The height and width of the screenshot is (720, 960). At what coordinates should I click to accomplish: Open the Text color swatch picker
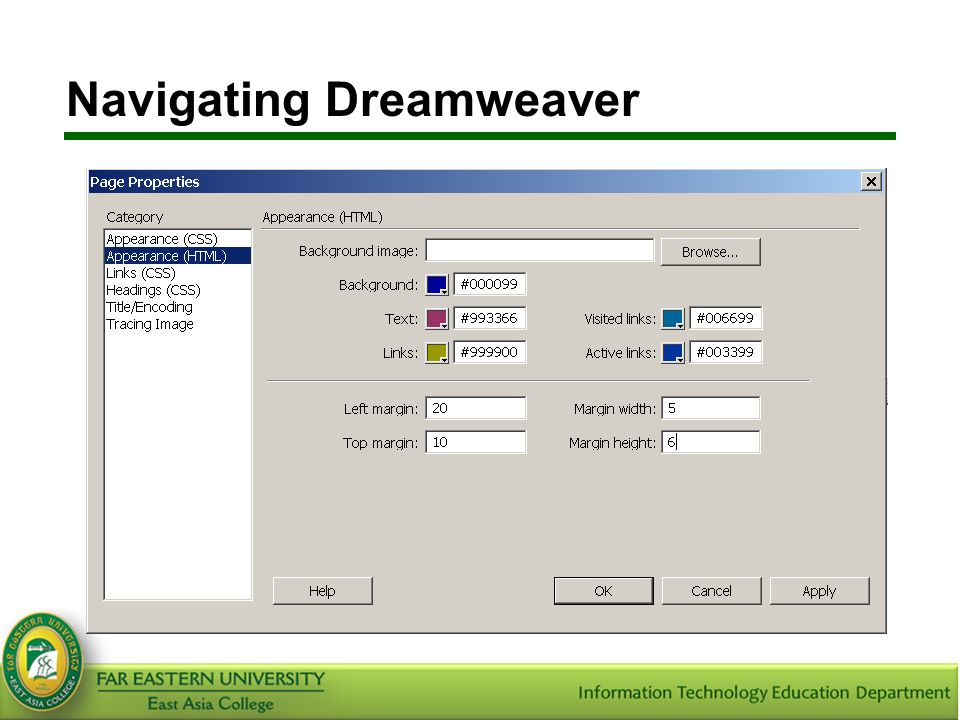437,318
